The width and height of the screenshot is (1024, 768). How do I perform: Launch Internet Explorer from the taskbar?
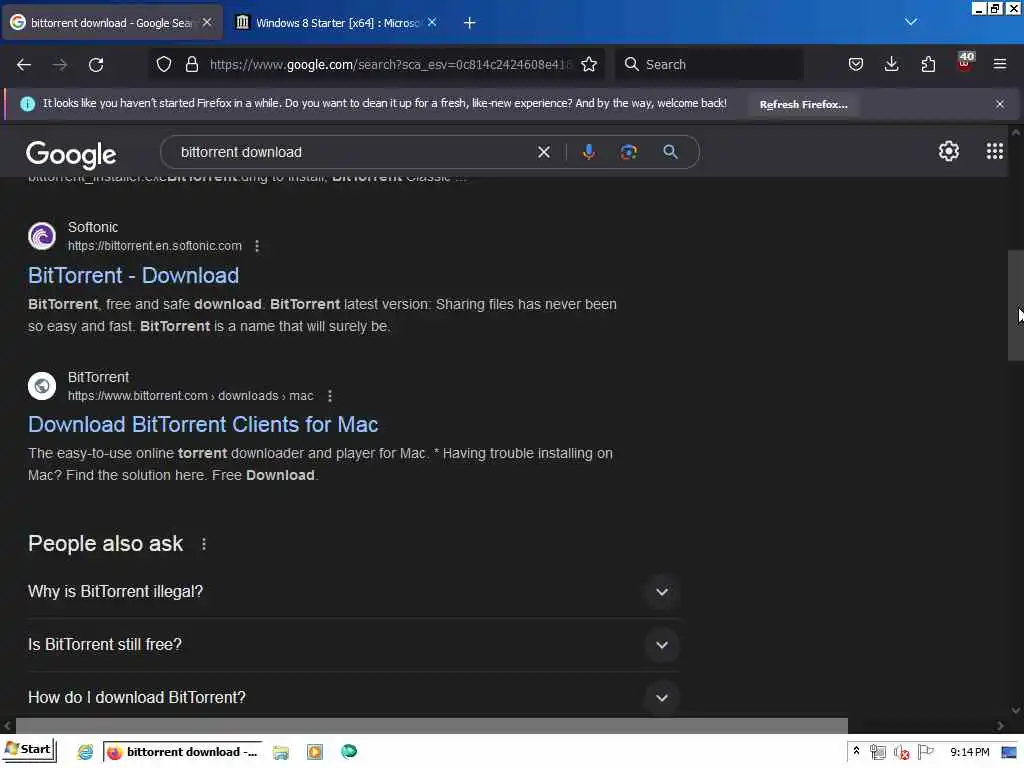[x=85, y=752]
